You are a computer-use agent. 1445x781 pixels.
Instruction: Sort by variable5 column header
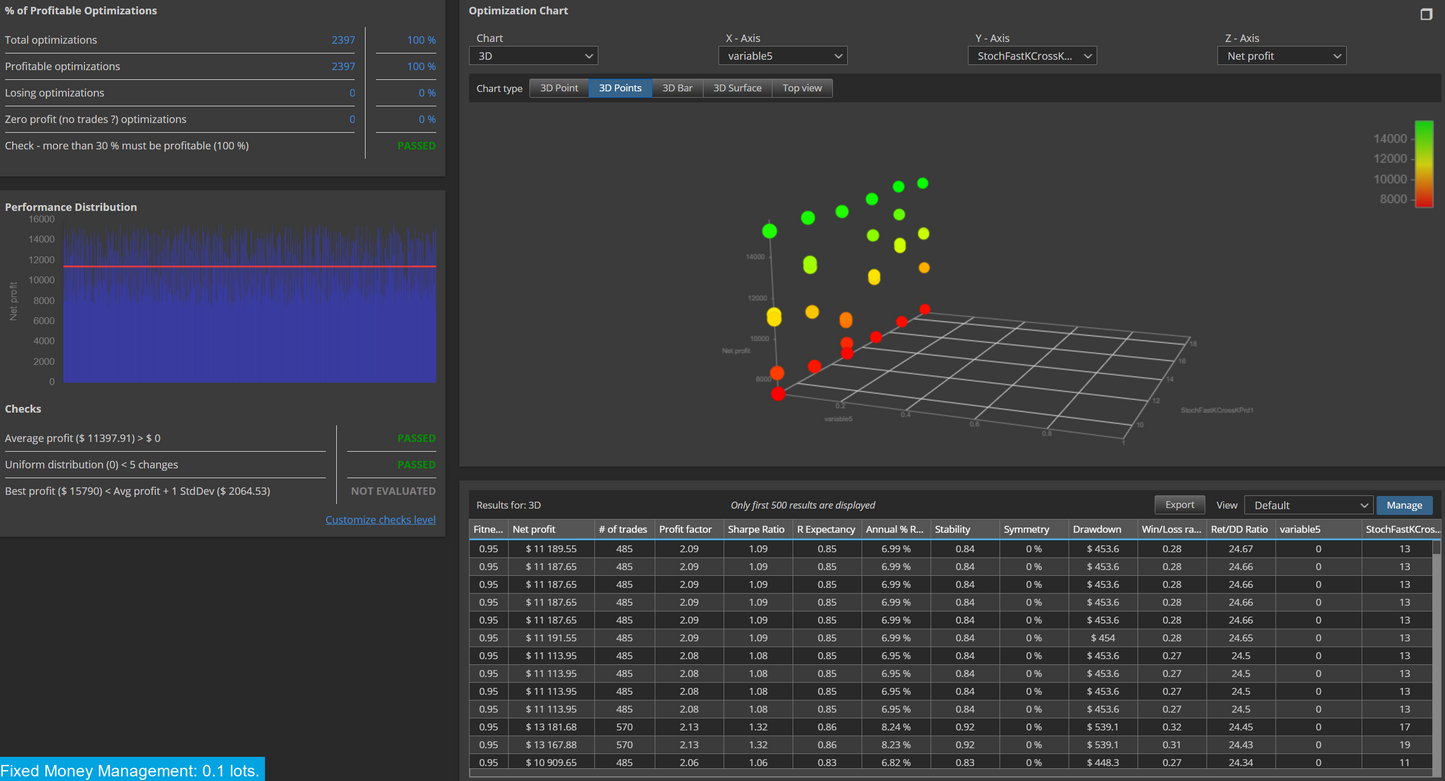pyautogui.click(x=1318, y=529)
